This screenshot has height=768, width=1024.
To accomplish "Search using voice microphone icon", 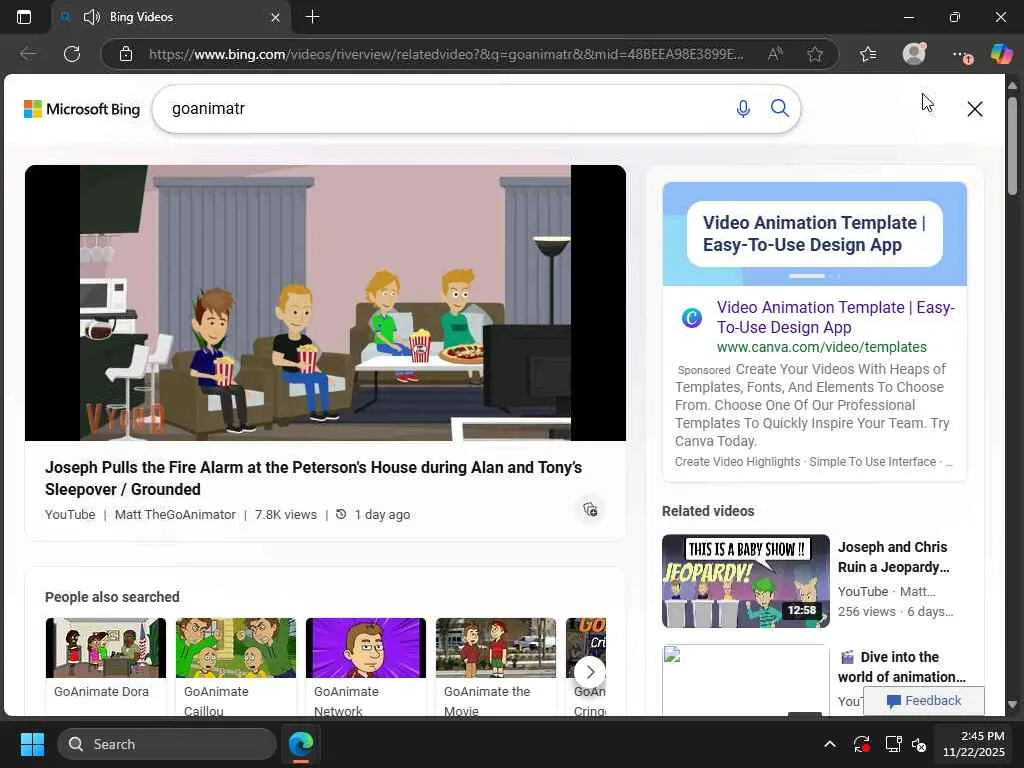I will 743,108.
